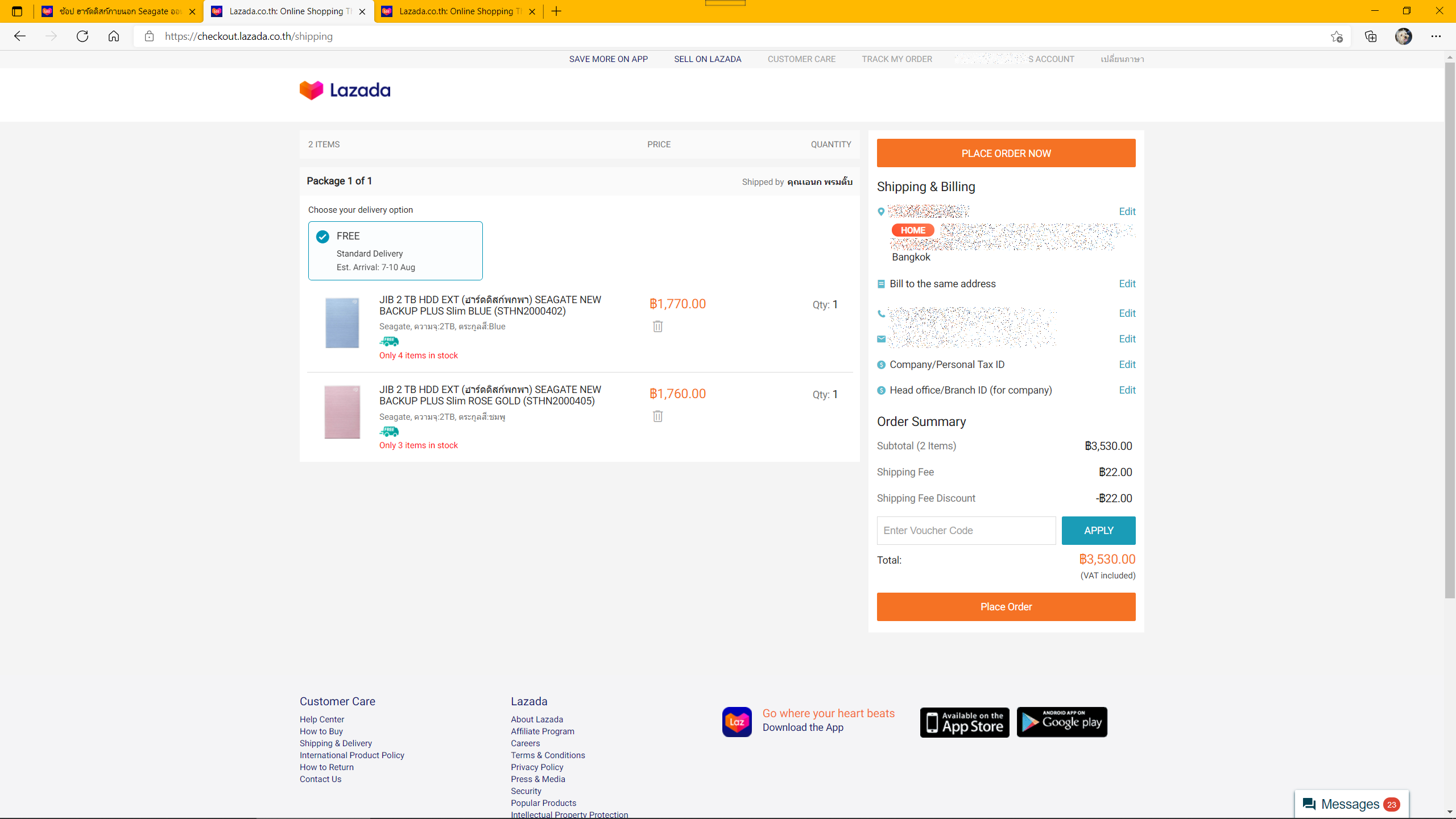This screenshot has height=819, width=1456.
Task: Click the address bar URL
Action: coord(249,36)
